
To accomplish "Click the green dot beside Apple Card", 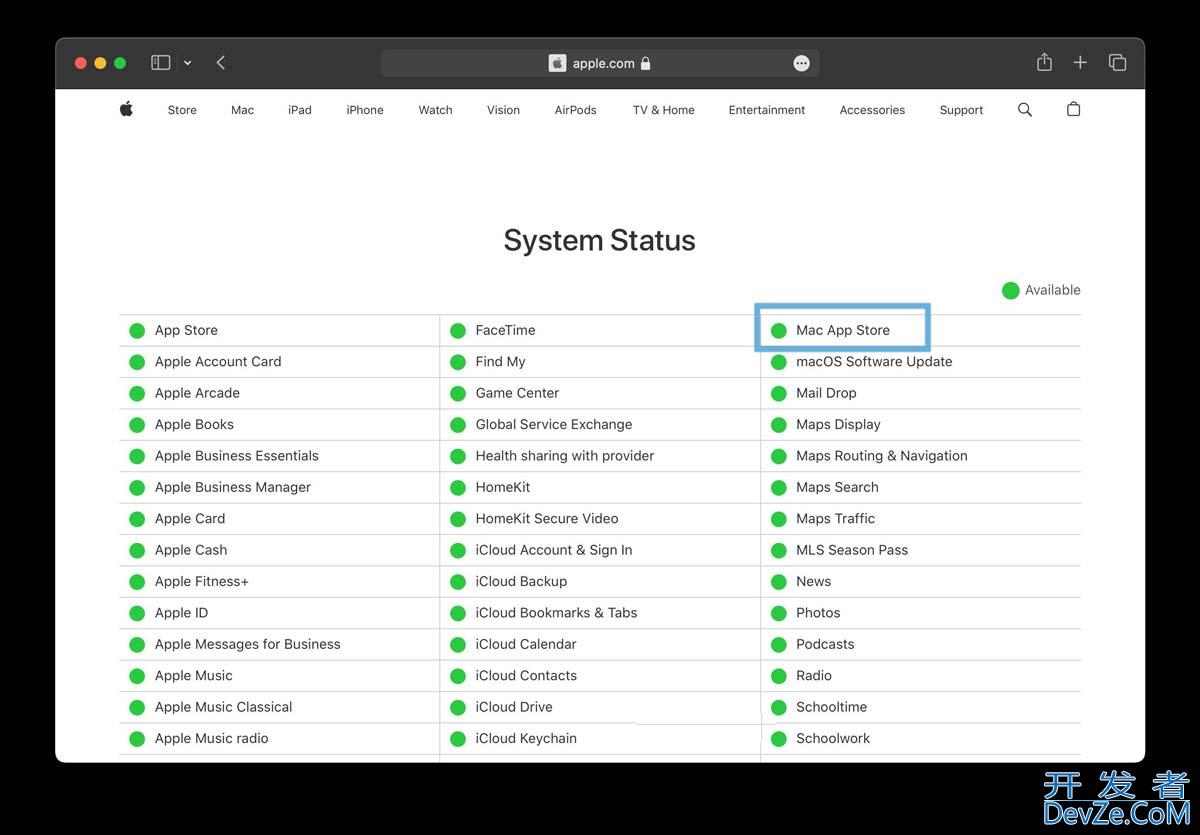I will [137, 519].
